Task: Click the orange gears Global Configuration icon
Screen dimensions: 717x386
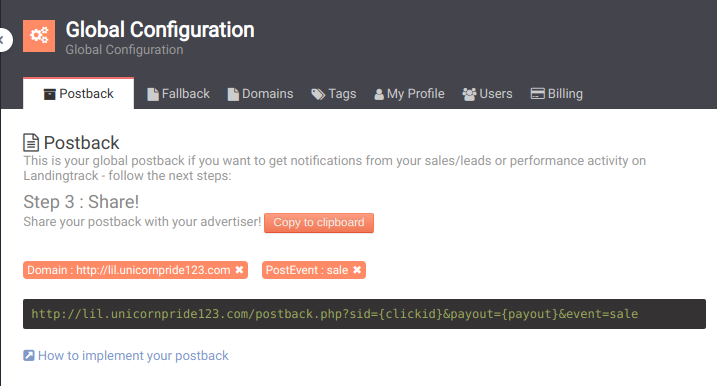Action: pyautogui.click(x=39, y=36)
